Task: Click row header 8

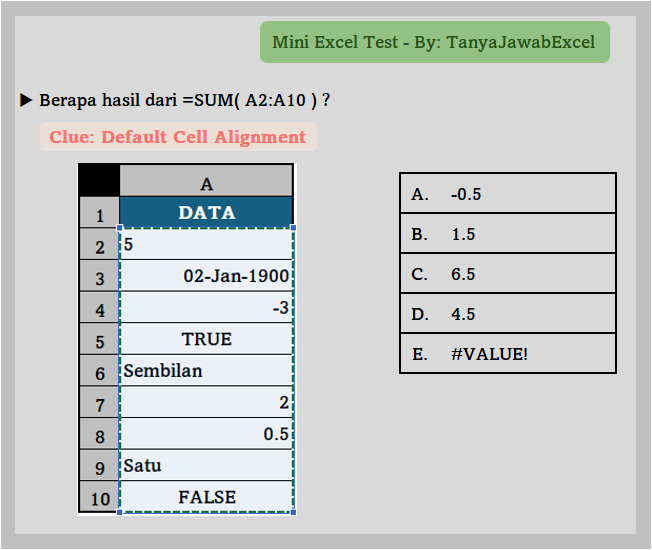Action: (99, 434)
